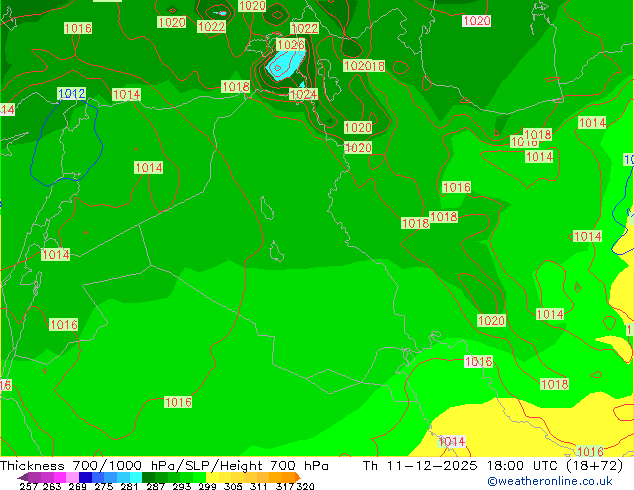634x490 pixels.
Task: Click the 1026 pressure label
Action: (290, 44)
